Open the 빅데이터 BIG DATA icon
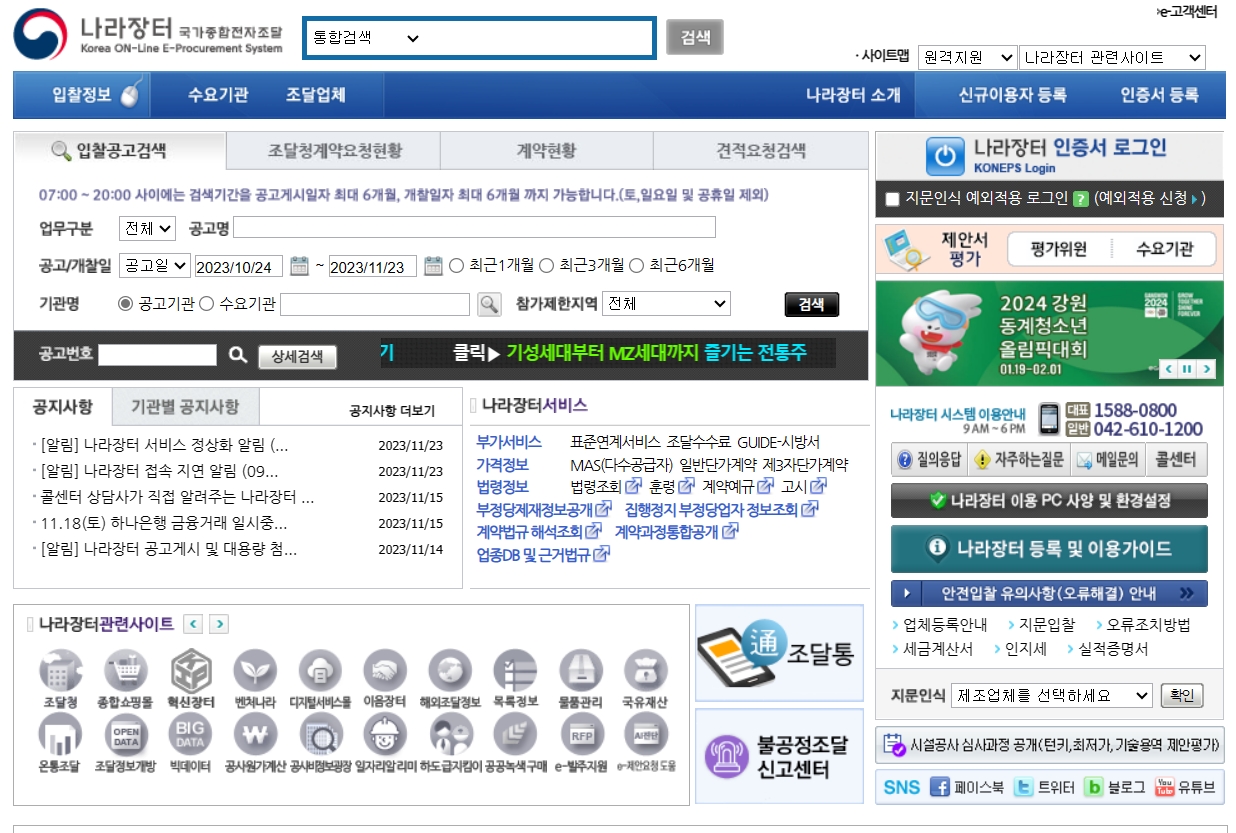The height and width of the screenshot is (833, 1236). 190,736
